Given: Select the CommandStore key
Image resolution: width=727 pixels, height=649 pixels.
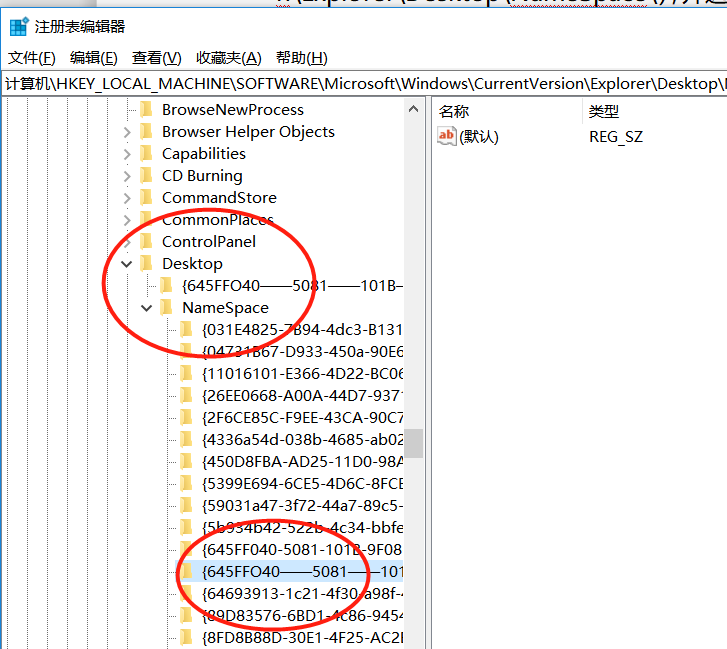Looking at the screenshot, I should (219, 198).
